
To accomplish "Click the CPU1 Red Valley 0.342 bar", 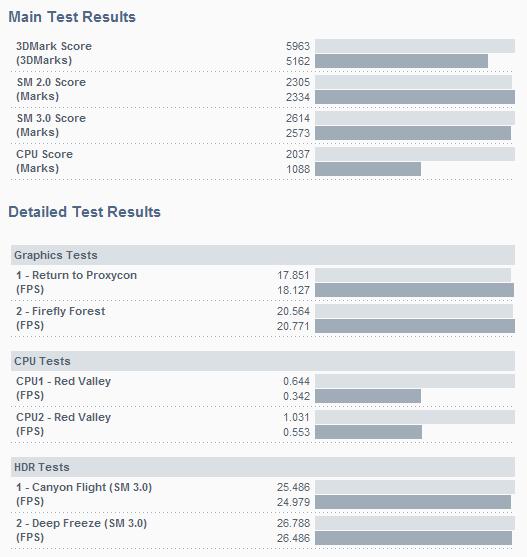I will tap(368, 396).
